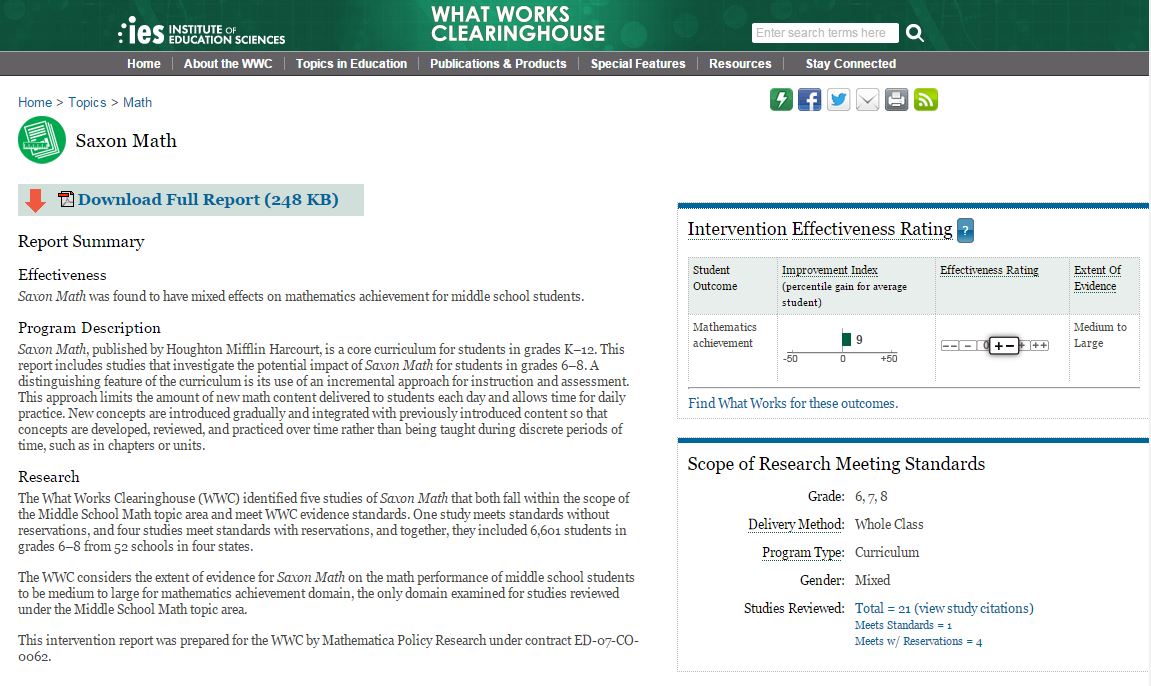
Task: Open the Resources navigation menu
Action: click(x=740, y=64)
